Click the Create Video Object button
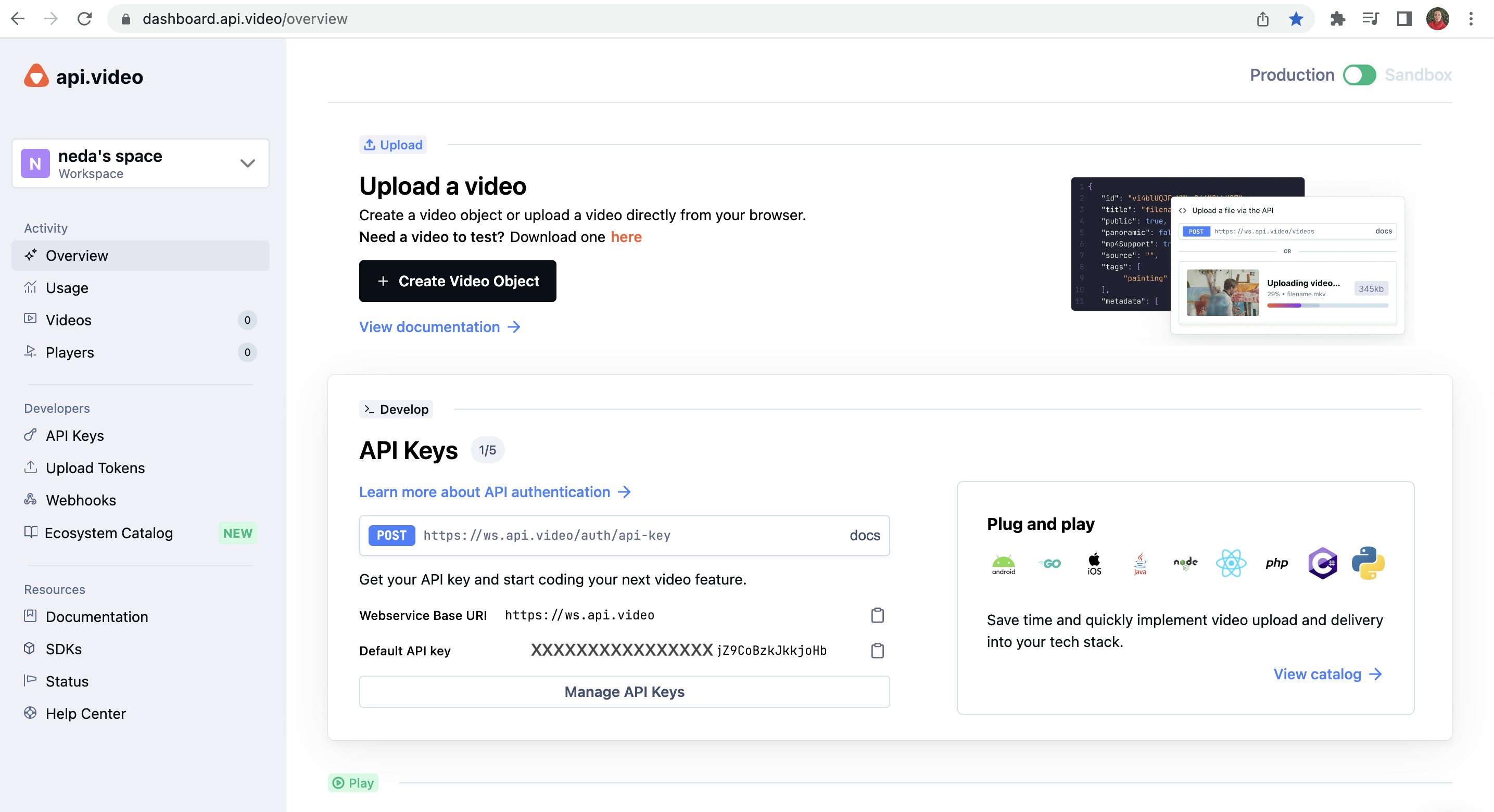Screen dimensions: 1494x812 [458, 281]
